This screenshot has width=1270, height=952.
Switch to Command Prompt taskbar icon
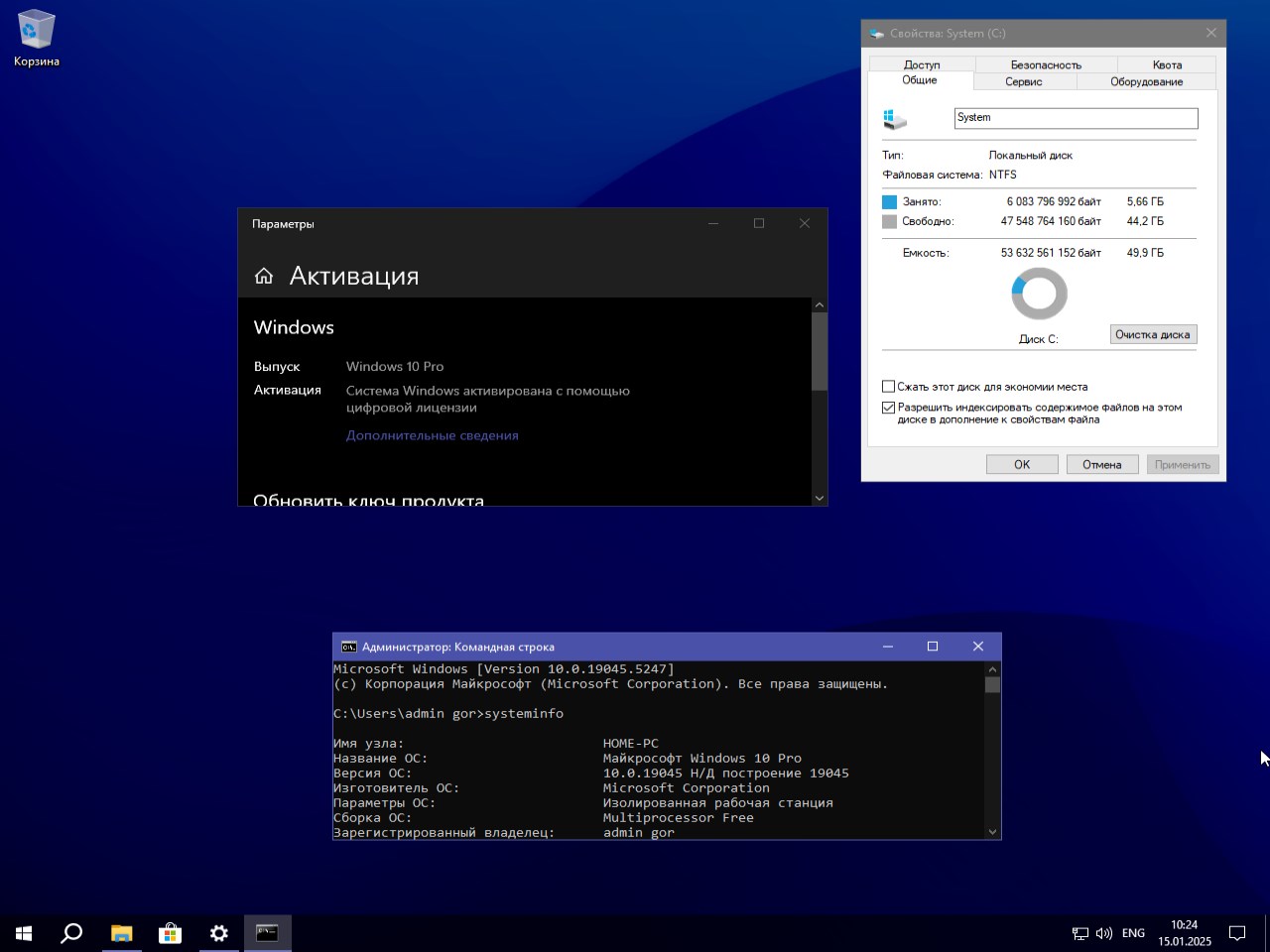pyautogui.click(x=267, y=933)
